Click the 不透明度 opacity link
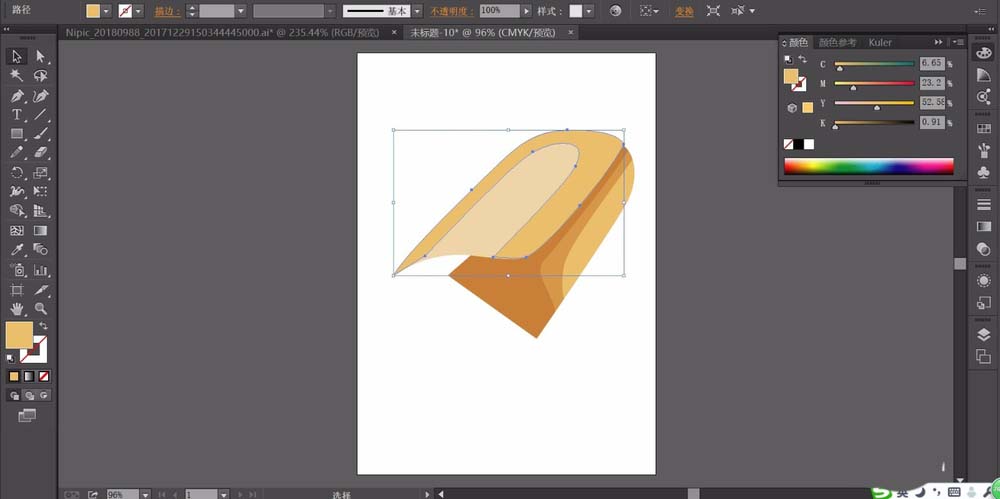This screenshot has width=1000, height=499. (452, 11)
